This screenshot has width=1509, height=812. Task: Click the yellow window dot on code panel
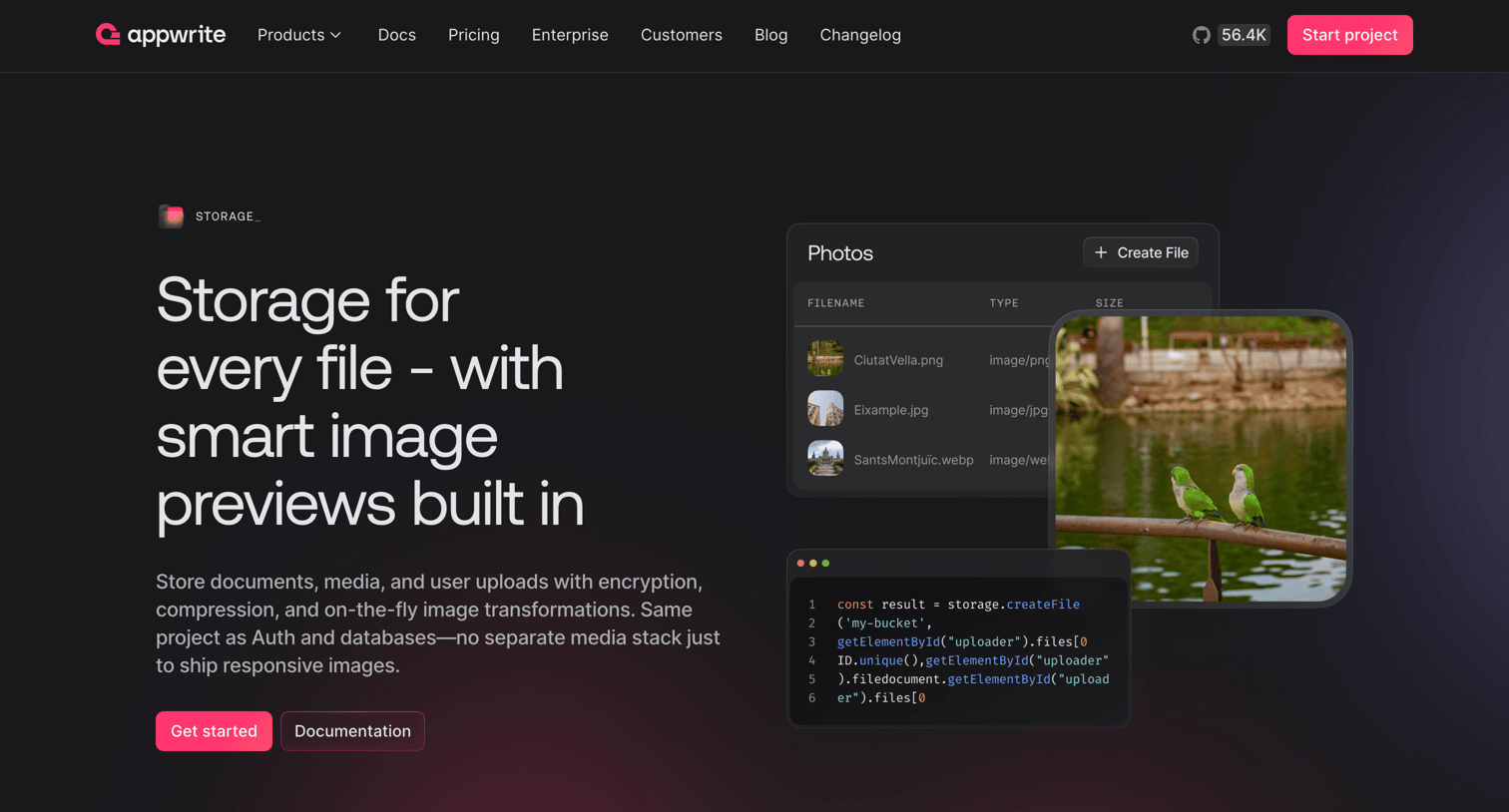click(813, 564)
